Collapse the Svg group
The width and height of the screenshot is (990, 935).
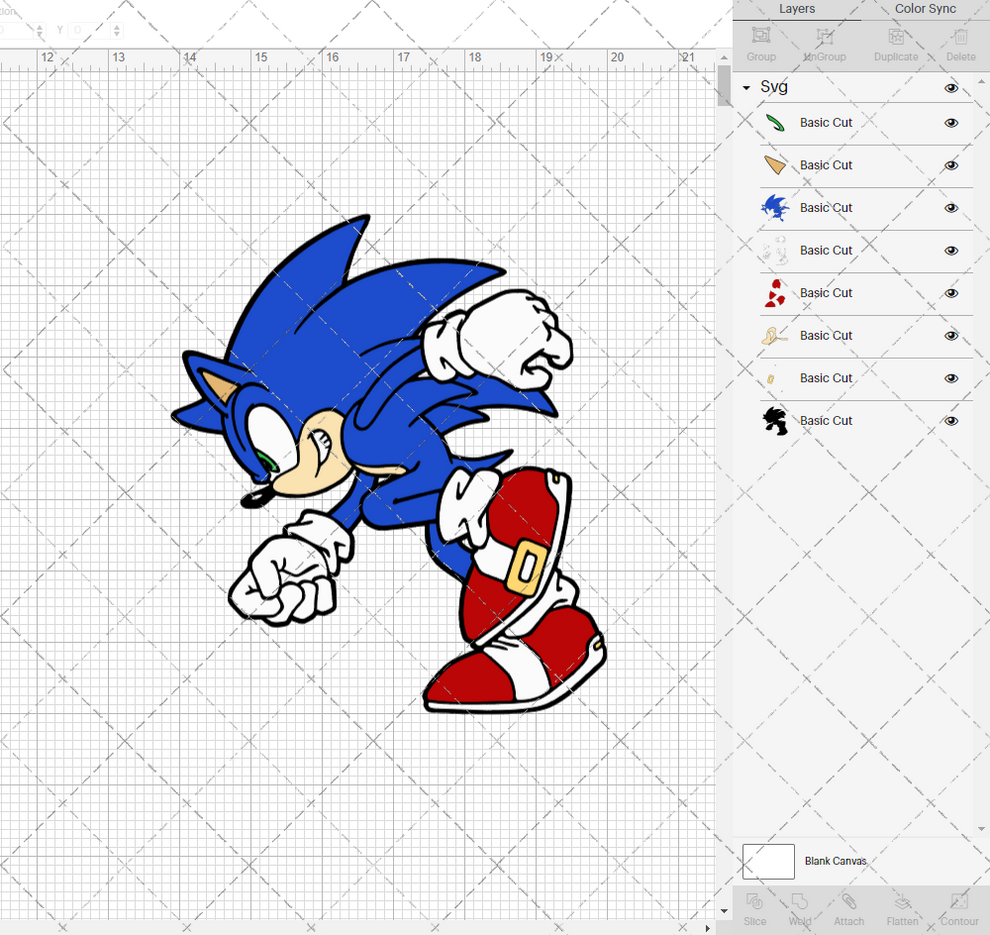pos(744,87)
